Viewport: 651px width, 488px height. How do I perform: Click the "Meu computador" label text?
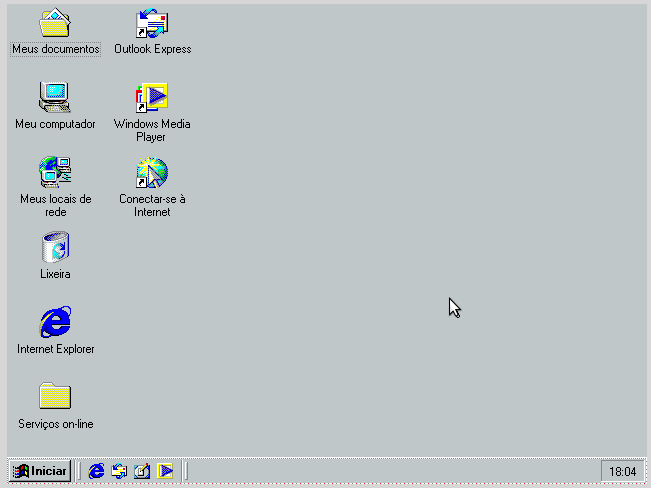(x=55, y=124)
